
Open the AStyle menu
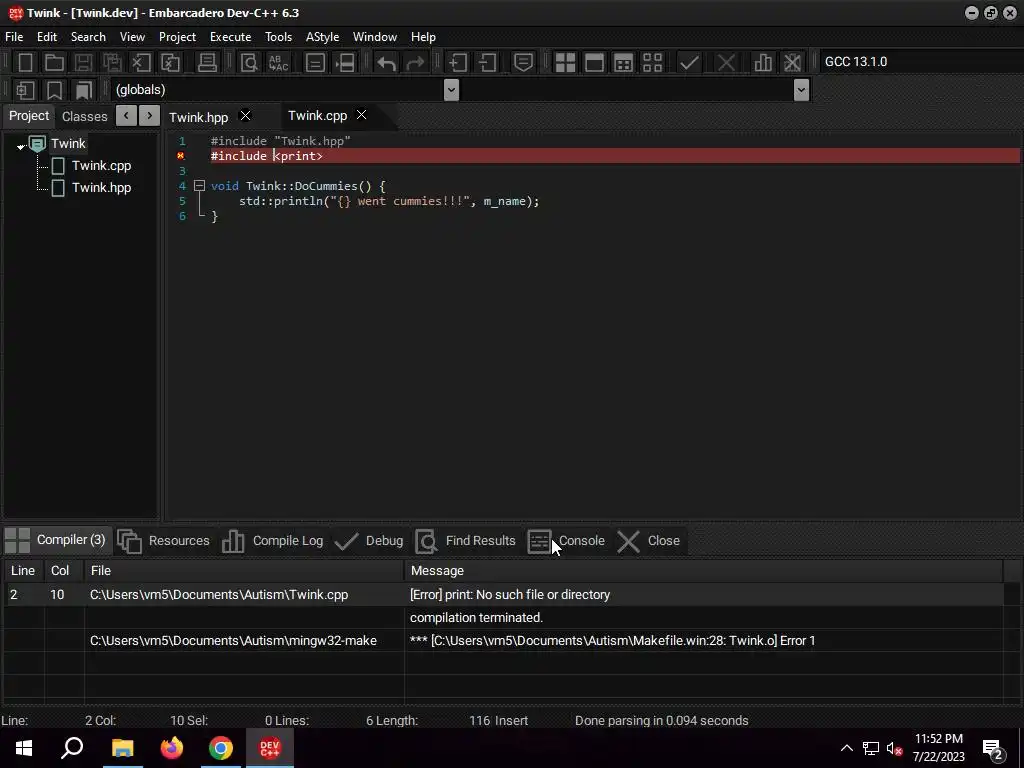(323, 37)
